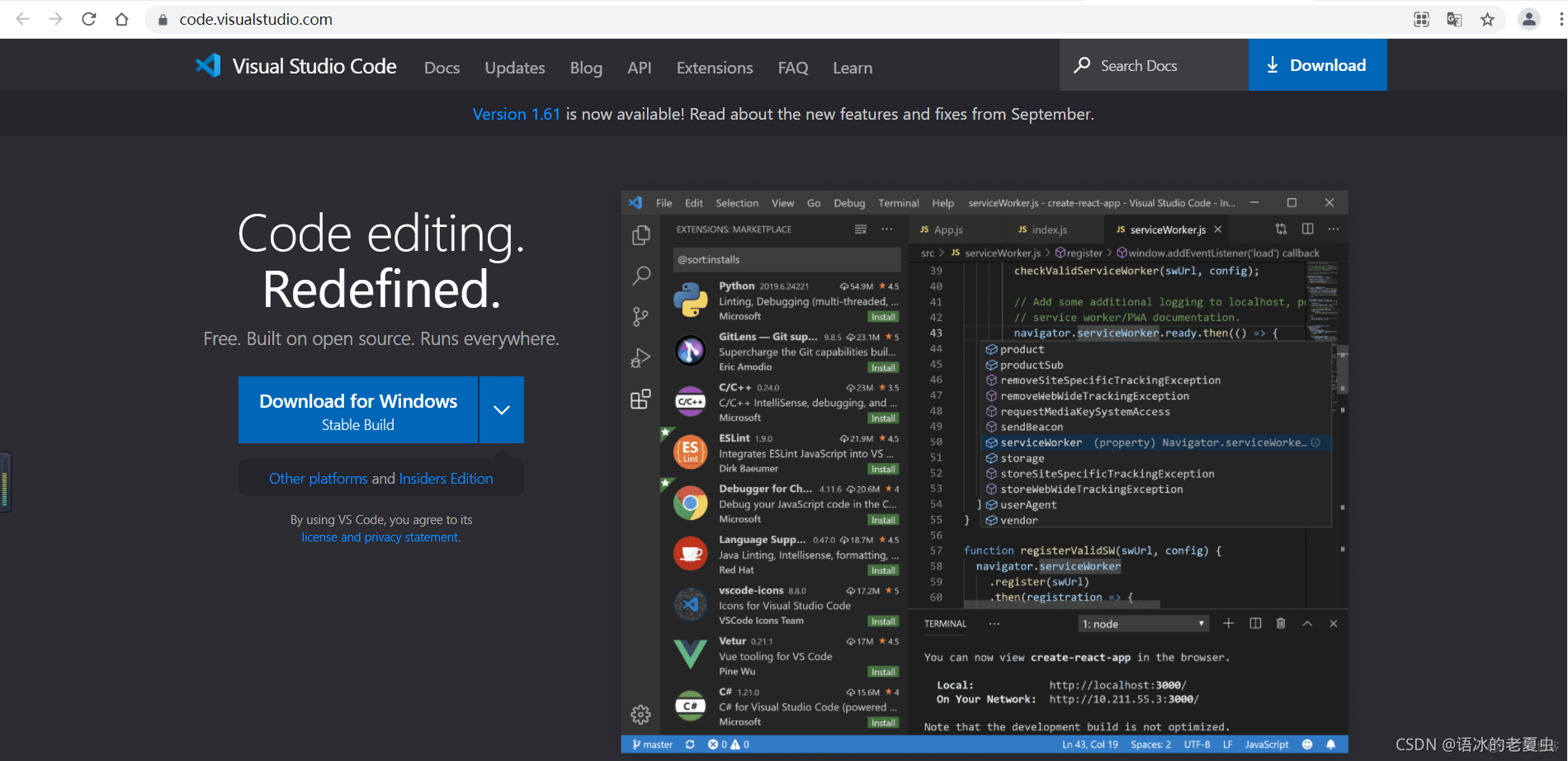Open the FAQ nav item

coord(793,68)
